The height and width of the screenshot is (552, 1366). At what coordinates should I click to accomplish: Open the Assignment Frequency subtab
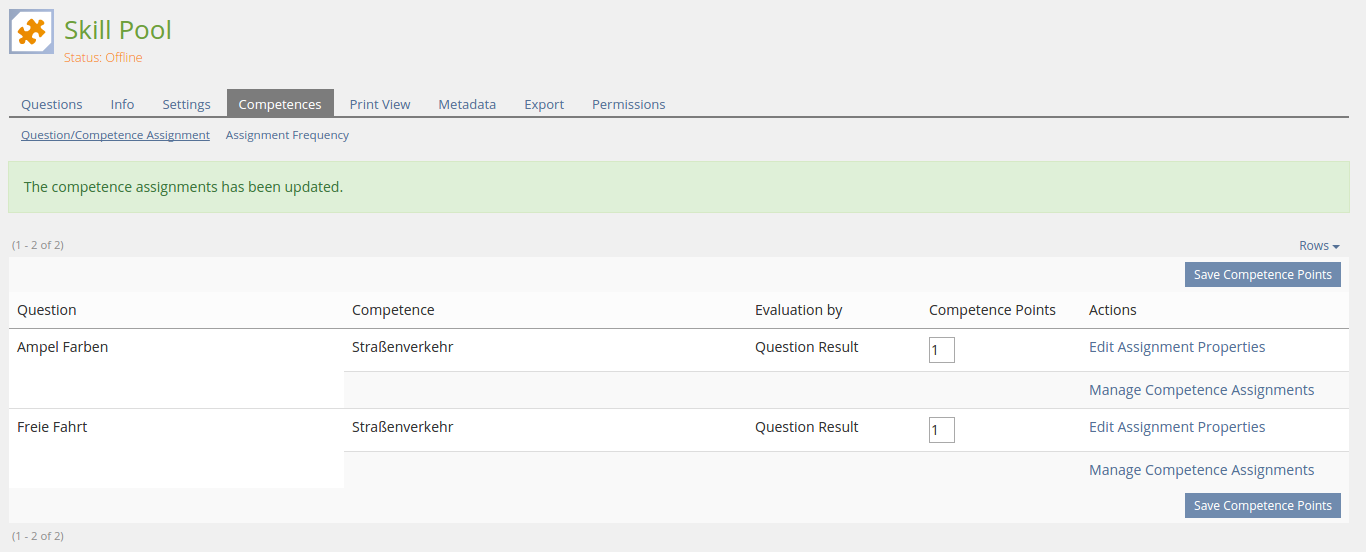point(287,135)
